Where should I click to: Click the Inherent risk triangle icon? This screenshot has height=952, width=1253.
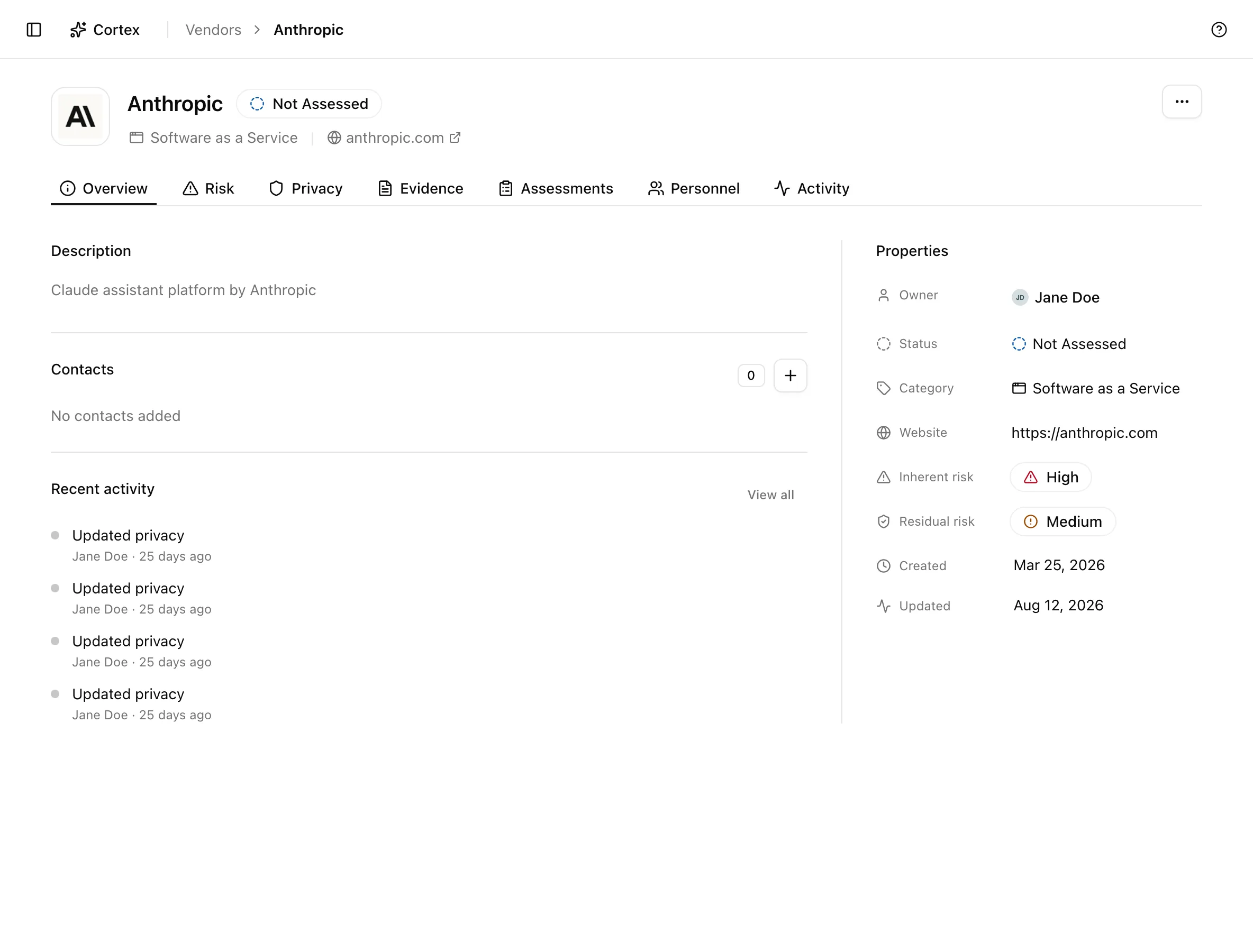[883, 477]
